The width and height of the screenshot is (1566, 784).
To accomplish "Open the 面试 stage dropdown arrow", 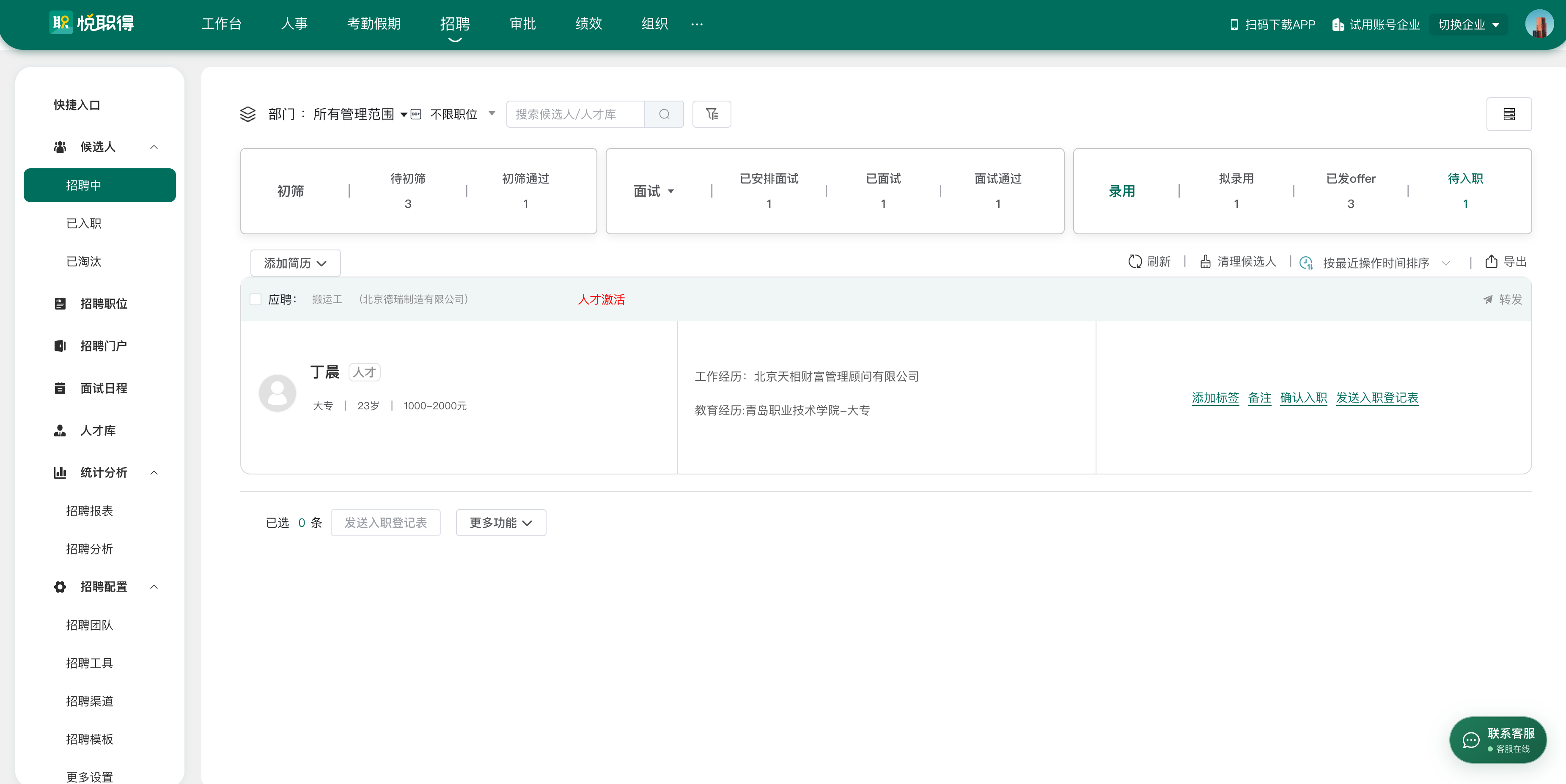I will 671,192.
